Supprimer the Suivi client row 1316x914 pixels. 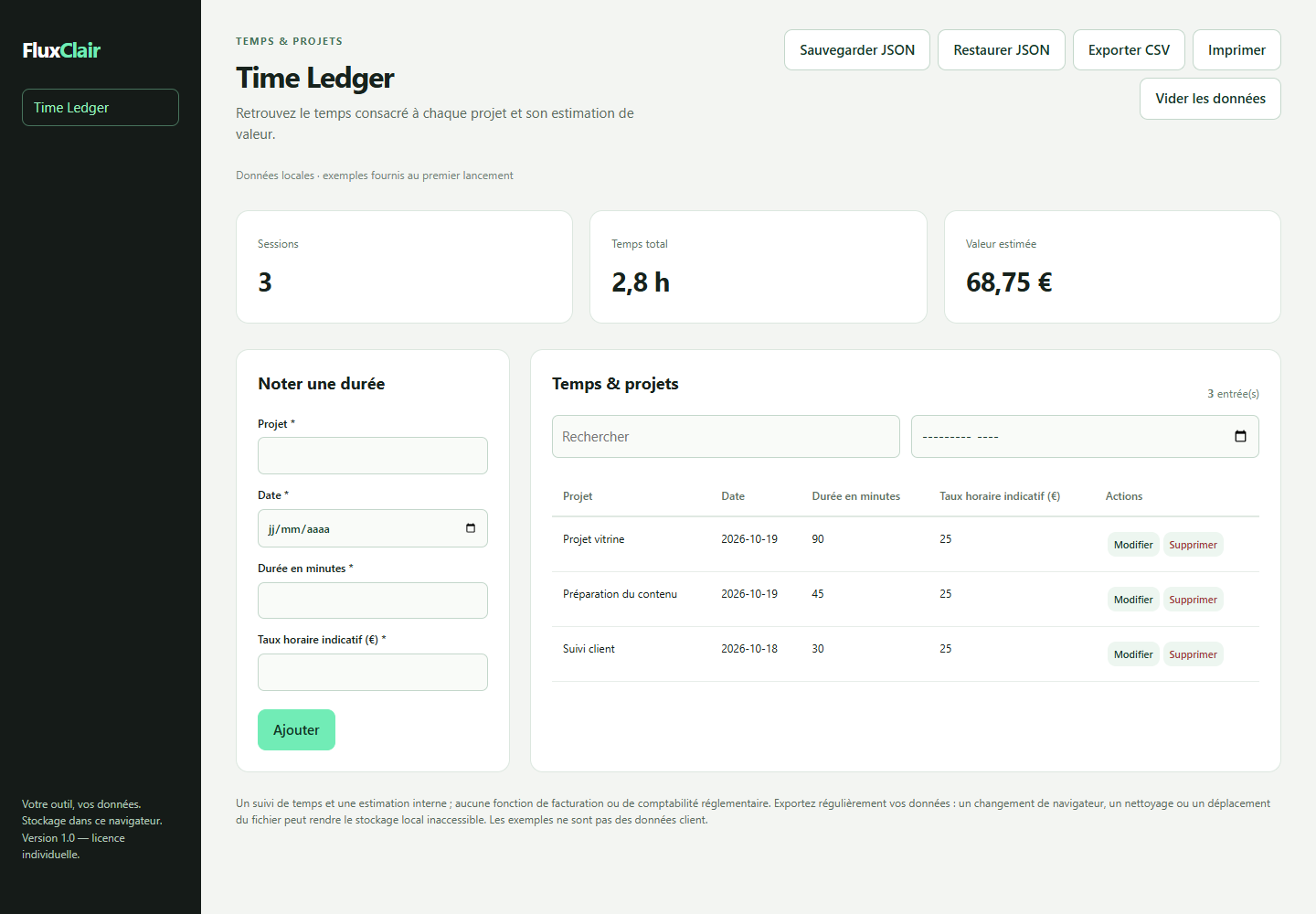[1193, 654]
